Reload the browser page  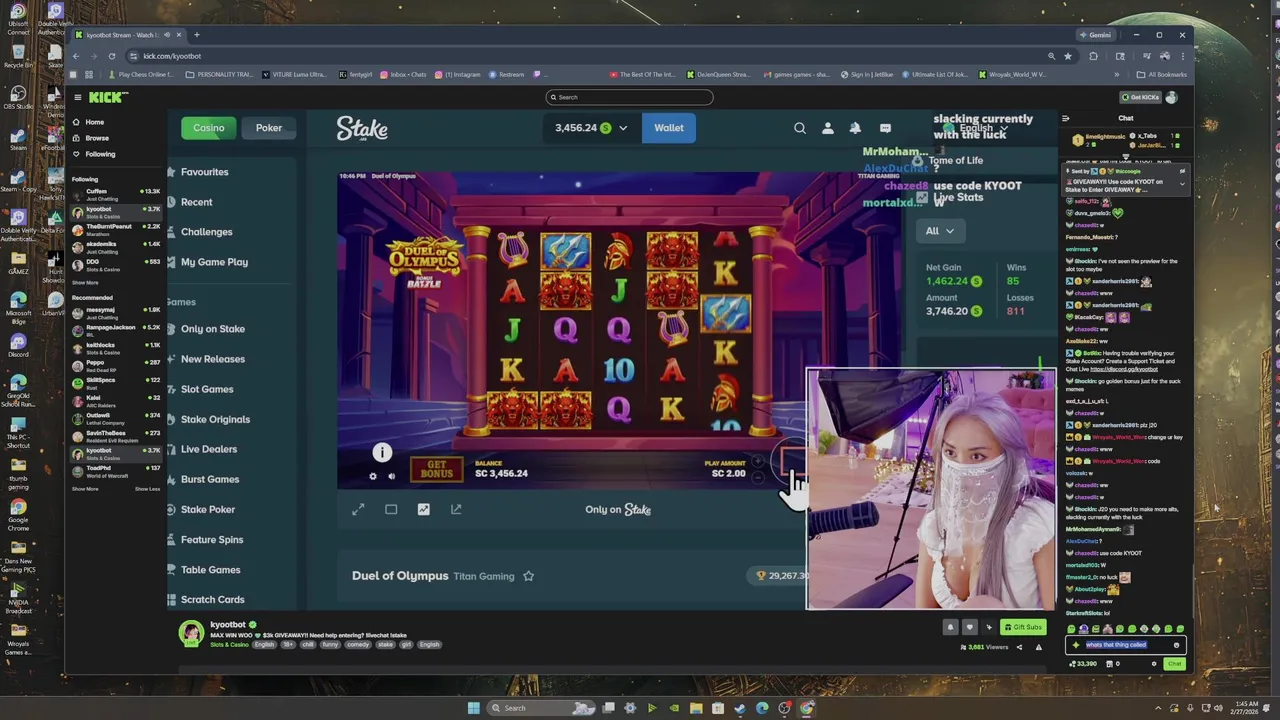[112, 56]
